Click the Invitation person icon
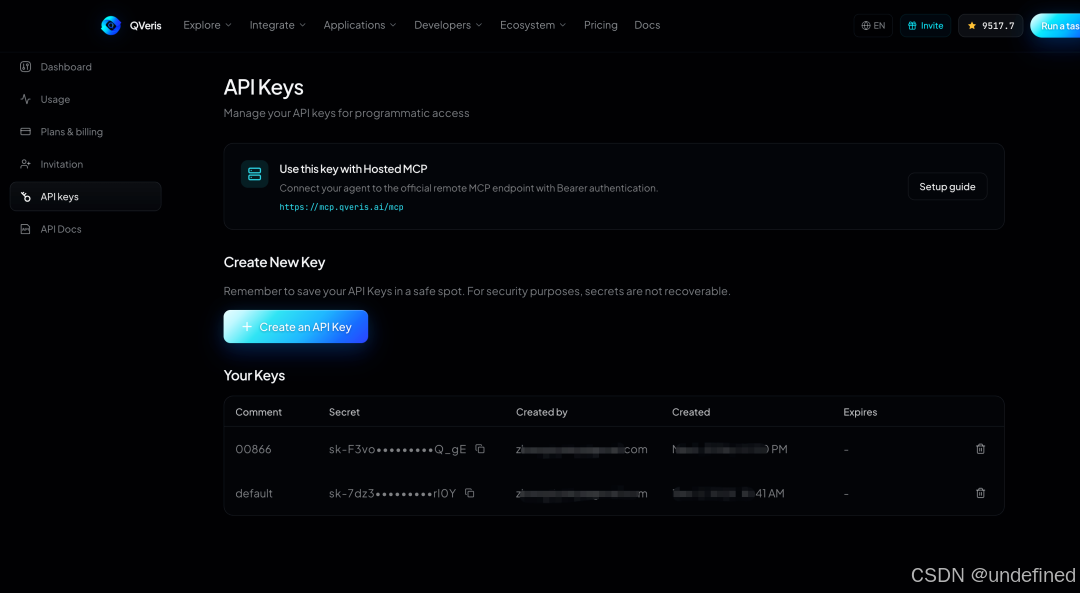The width and height of the screenshot is (1080, 593). point(25,164)
